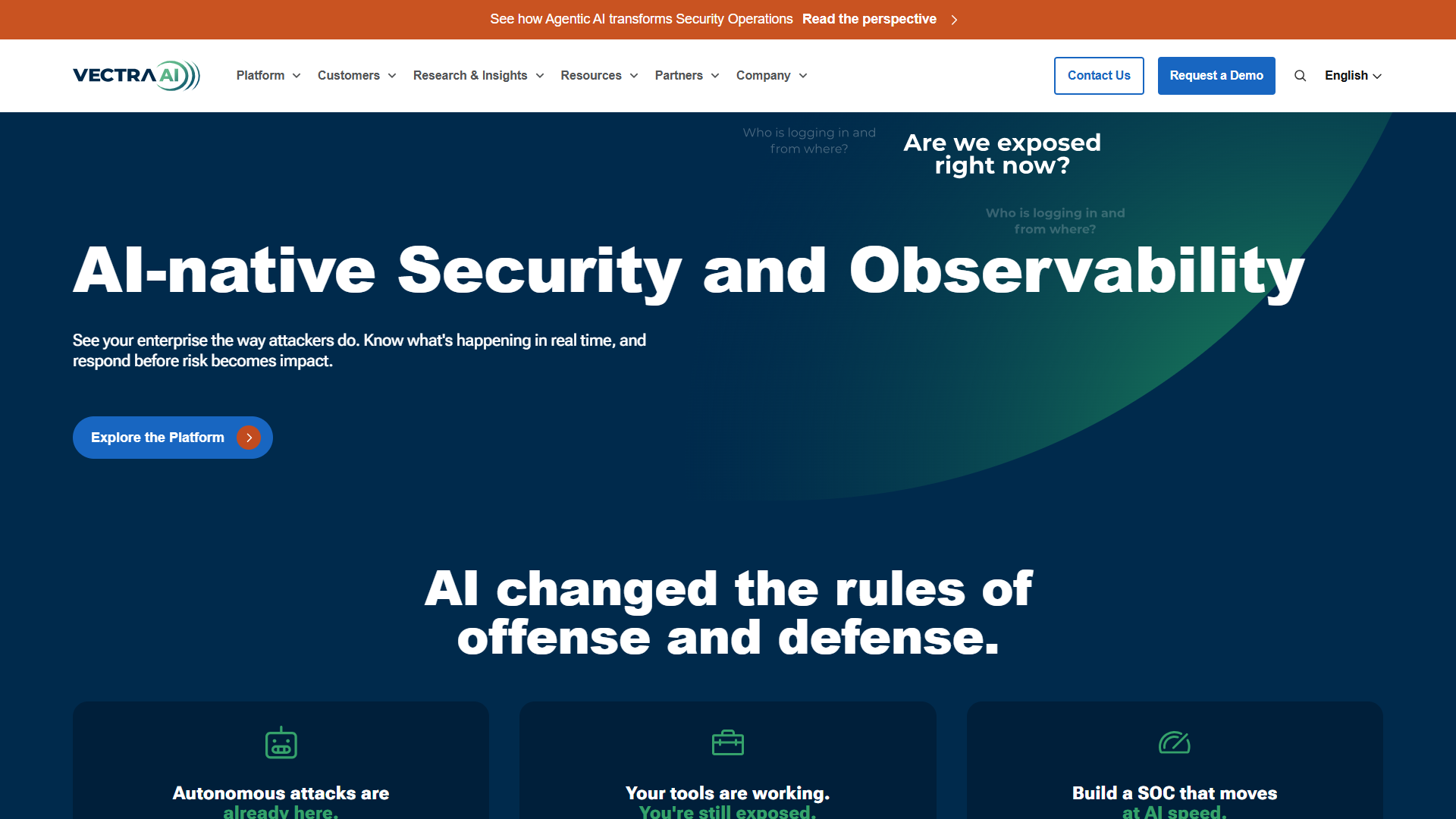This screenshot has height=819, width=1456.
Task: Click Request a Demo
Action: click(x=1216, y=76)
